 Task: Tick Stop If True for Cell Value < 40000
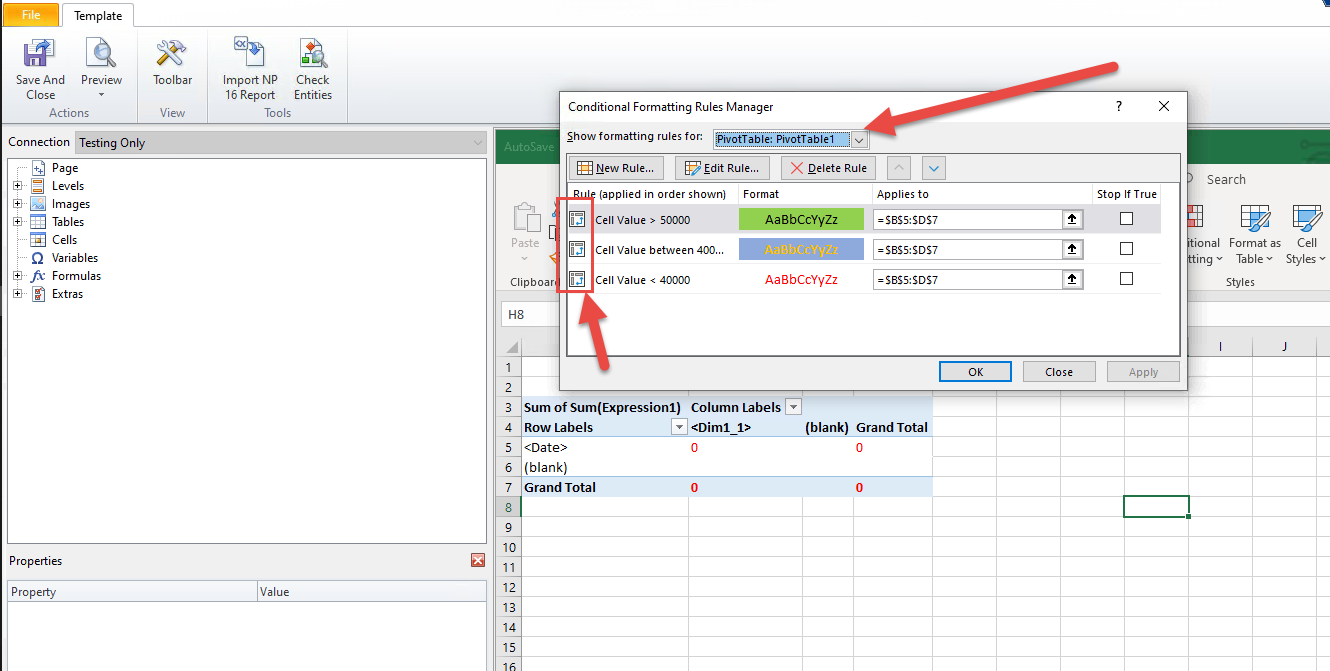coord(1126,280)
